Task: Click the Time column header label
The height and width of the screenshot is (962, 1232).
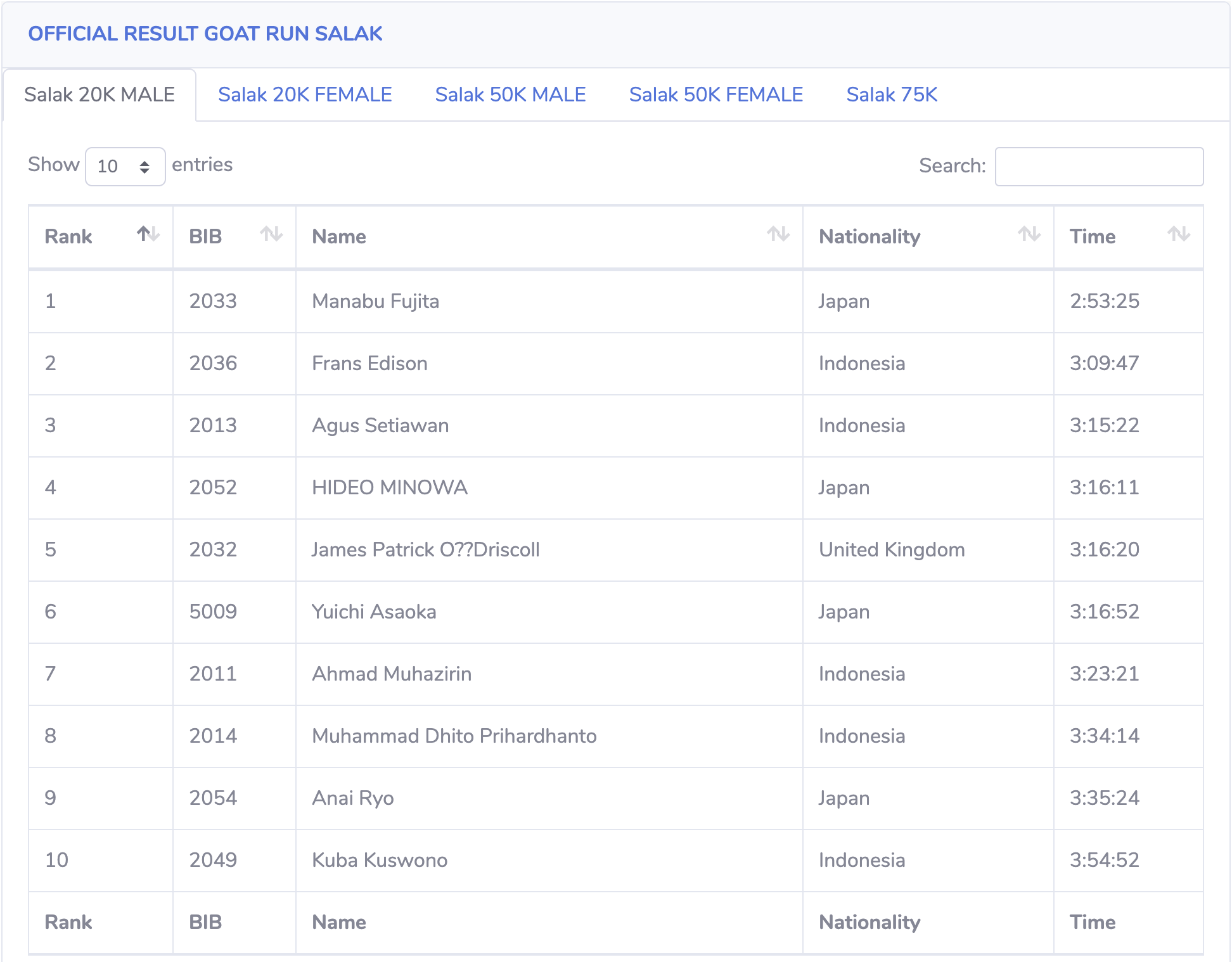Action: tap(1092, 236)
